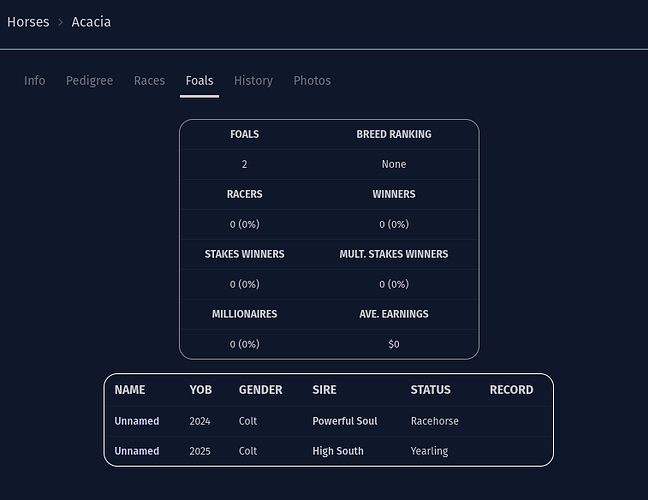
Task: Sort the table by the NAME column
Action: pyautogui.click(x=130, y=390)
